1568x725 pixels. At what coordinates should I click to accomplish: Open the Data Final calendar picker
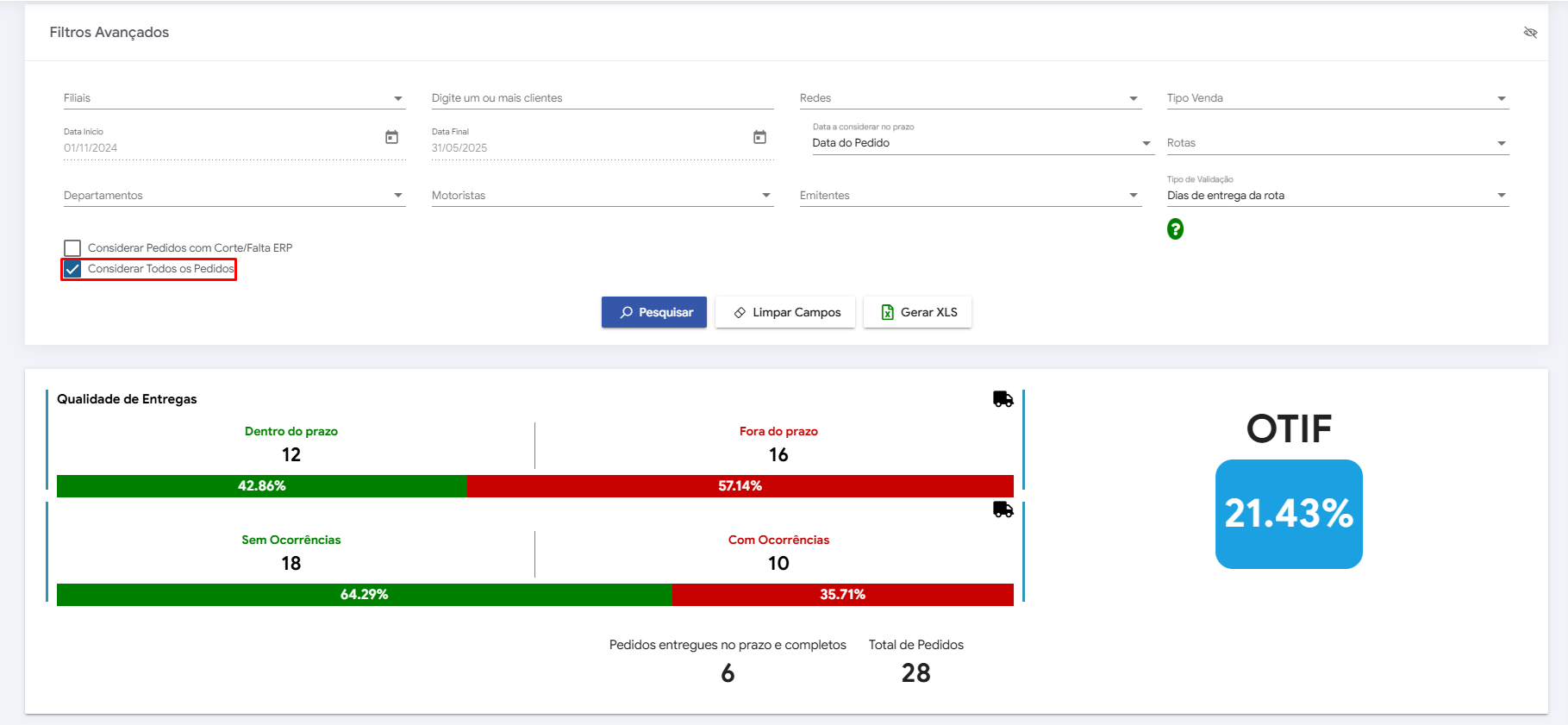[x=759, y=137]
